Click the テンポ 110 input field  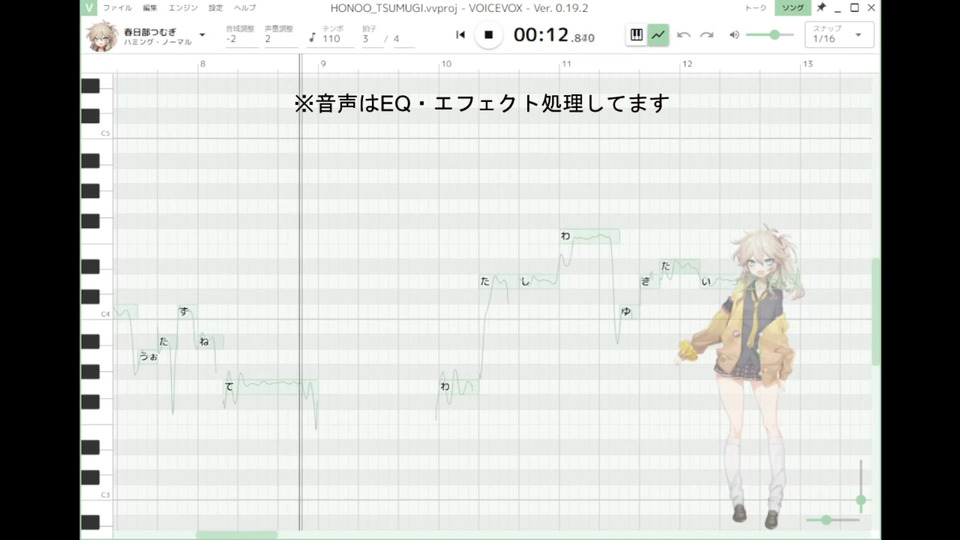337,36
